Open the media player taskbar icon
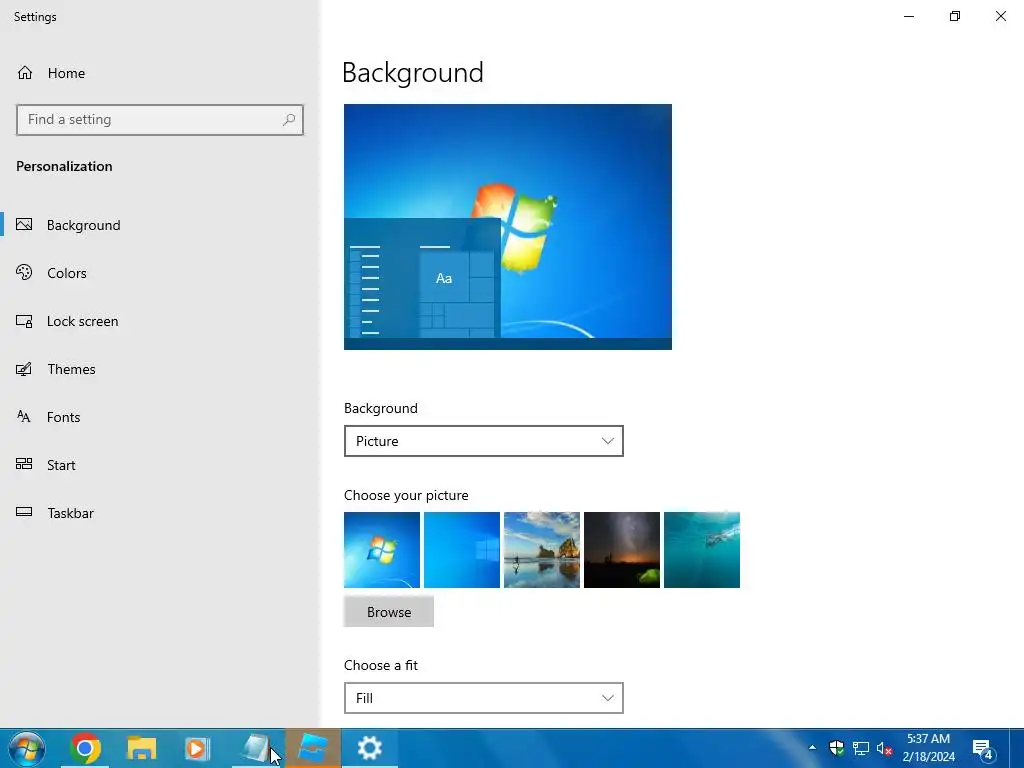The height and width of the screenshot is (768, 1024). (x=197, y=748)
